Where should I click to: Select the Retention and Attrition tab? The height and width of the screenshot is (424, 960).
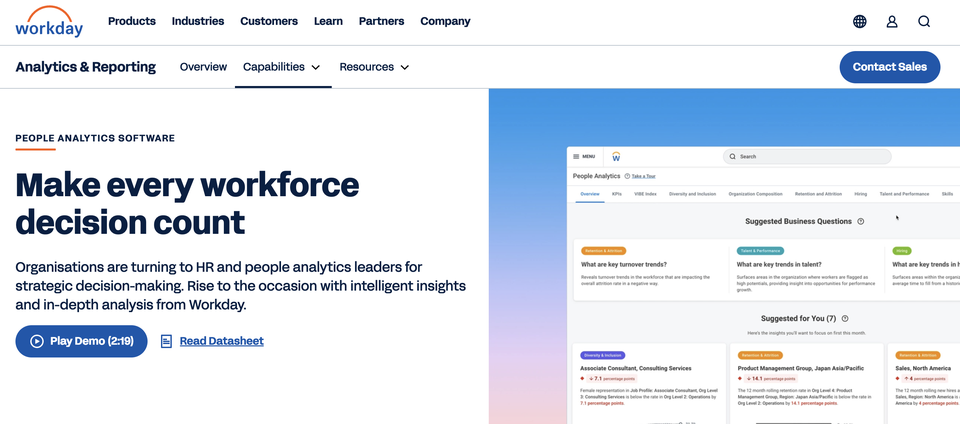[x=819, y=194]
